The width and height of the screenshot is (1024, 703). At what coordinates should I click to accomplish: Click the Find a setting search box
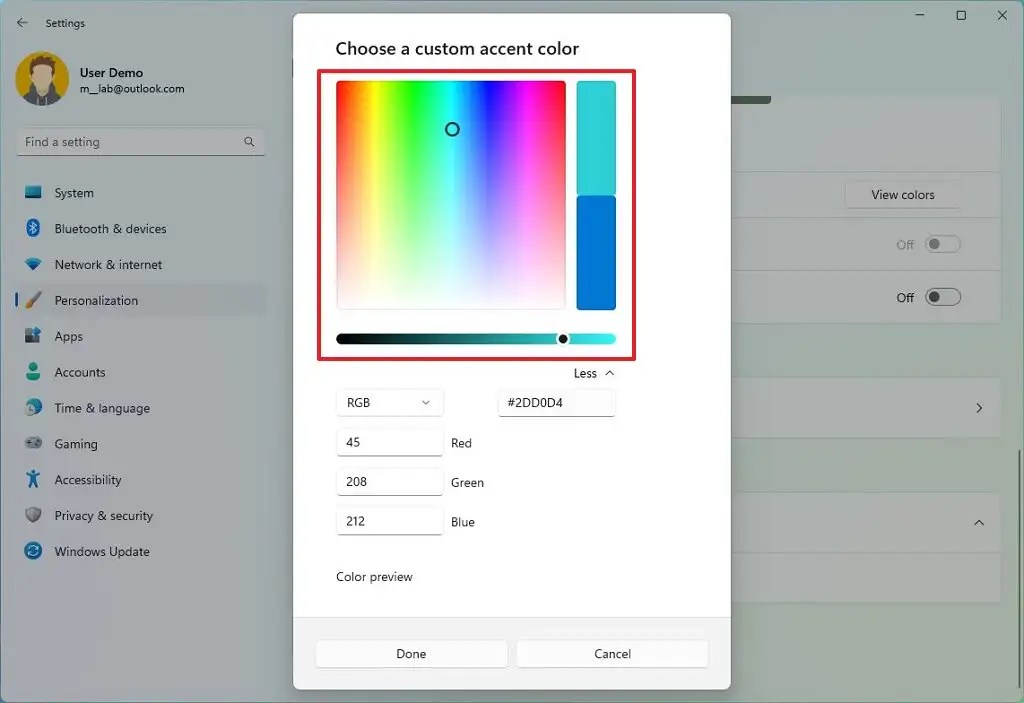(x=140, y=142)
